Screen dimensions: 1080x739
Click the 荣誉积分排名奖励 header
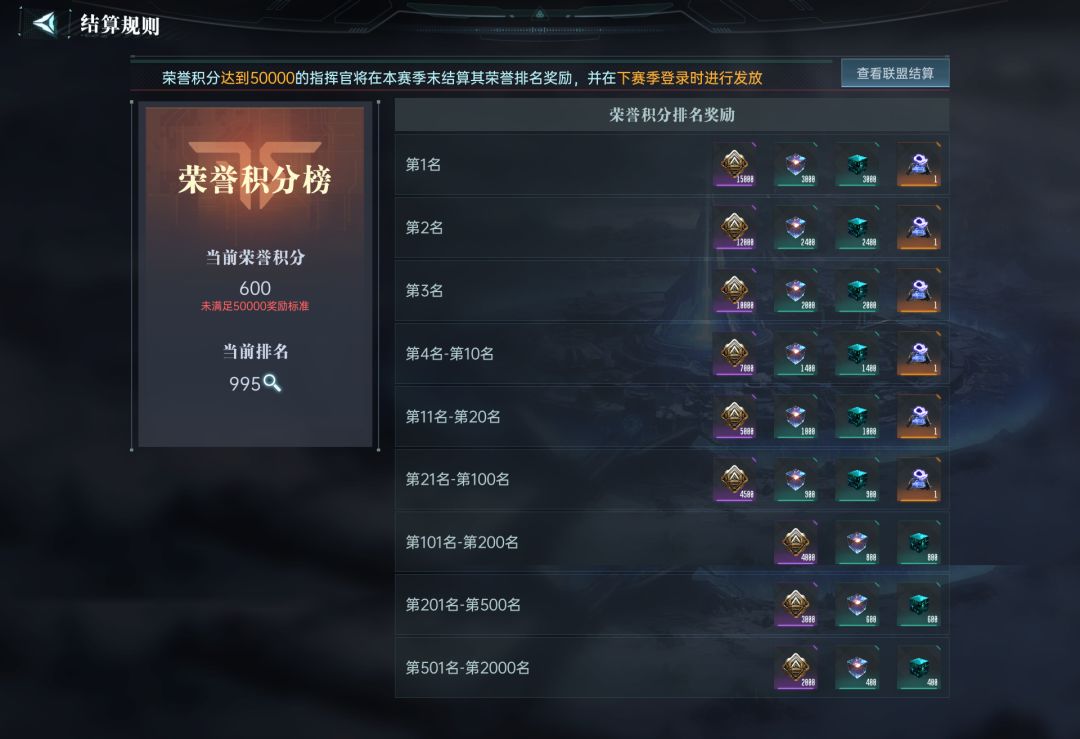672,115
